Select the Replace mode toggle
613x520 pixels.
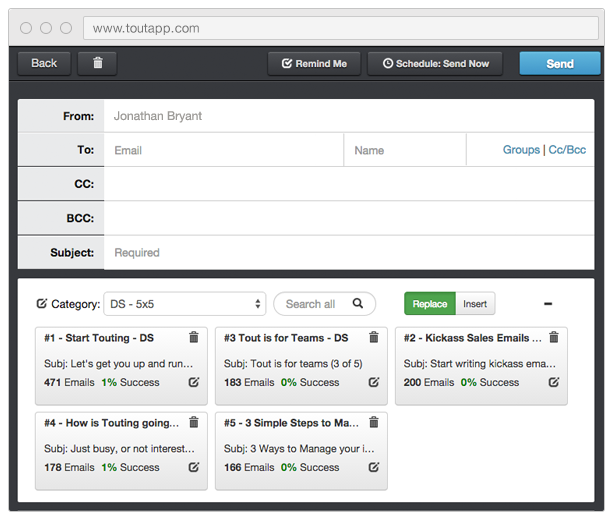coord(430,304)
